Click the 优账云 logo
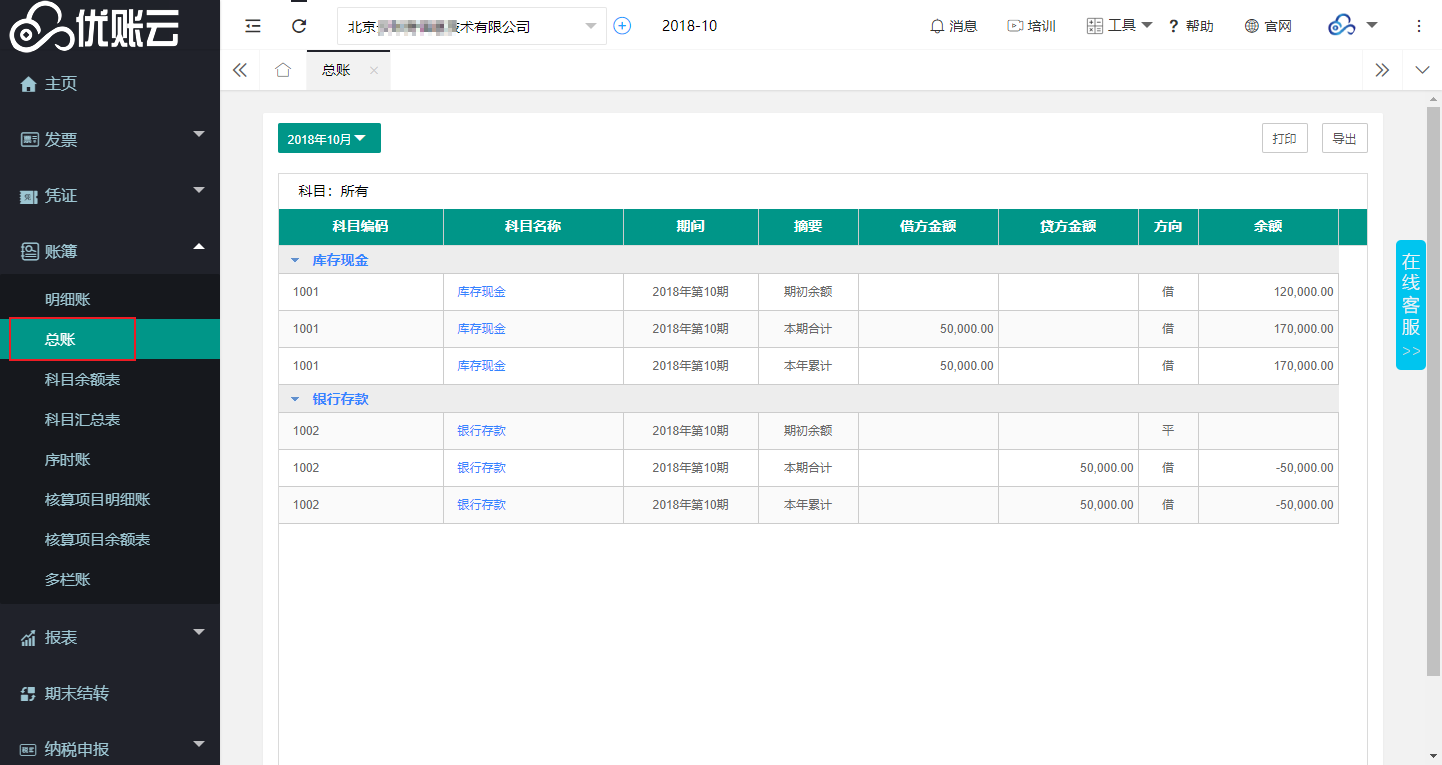This screenshot has height=765, width=1442. pyautogui.click(x=95, y=26)
